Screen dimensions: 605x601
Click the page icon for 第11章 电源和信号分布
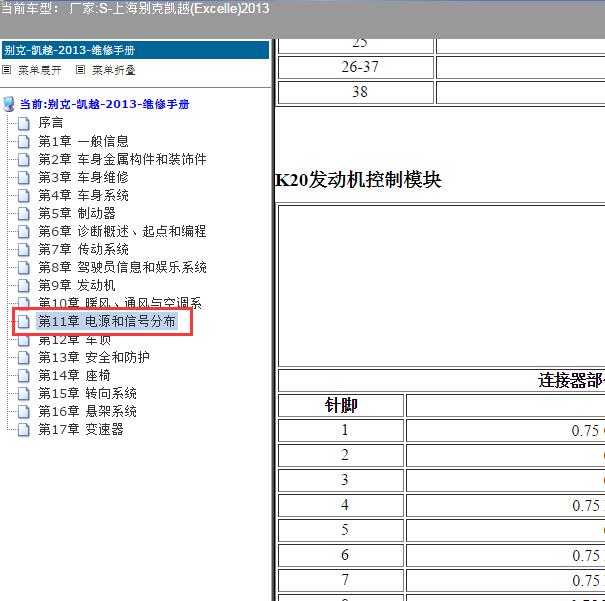24,321
